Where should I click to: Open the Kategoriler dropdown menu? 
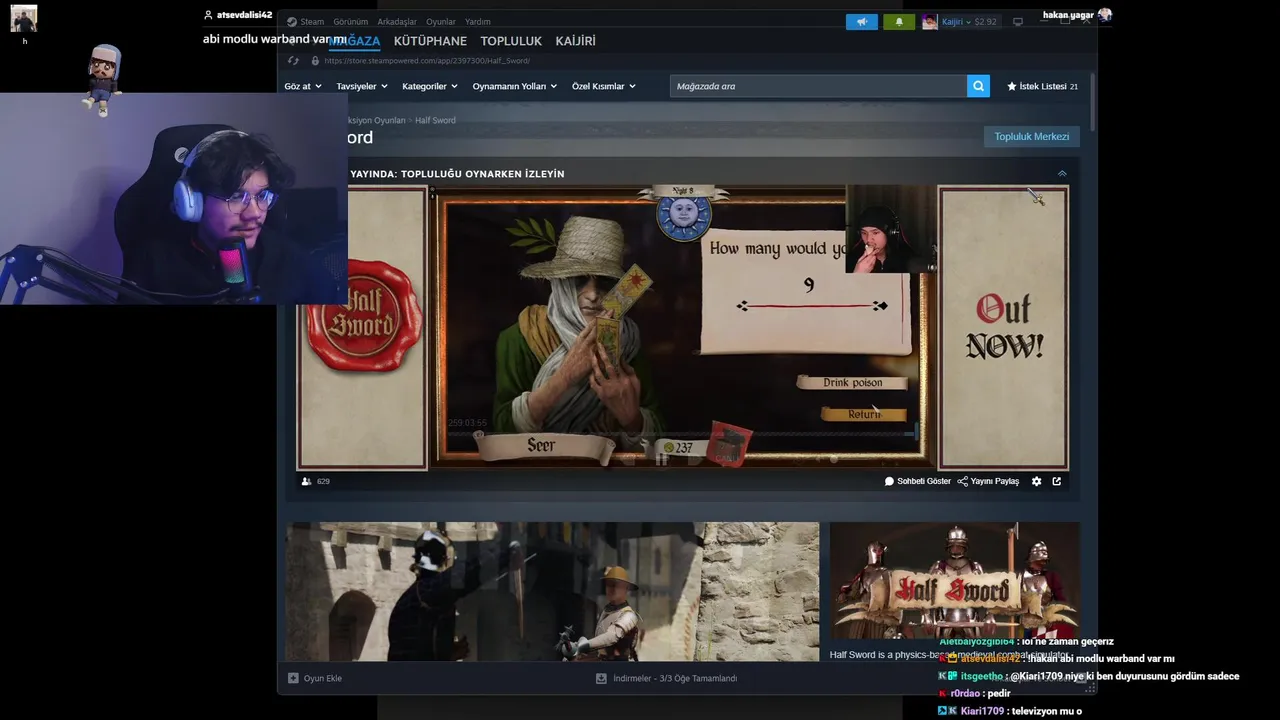(x=430, y=86)
